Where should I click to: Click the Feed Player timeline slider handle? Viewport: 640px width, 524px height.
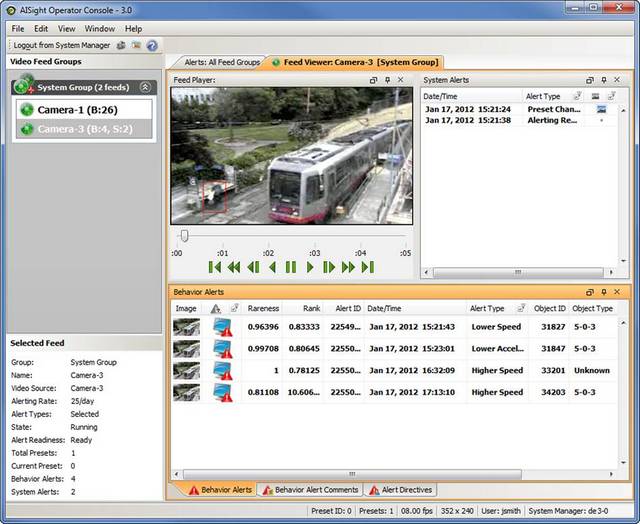184,236
